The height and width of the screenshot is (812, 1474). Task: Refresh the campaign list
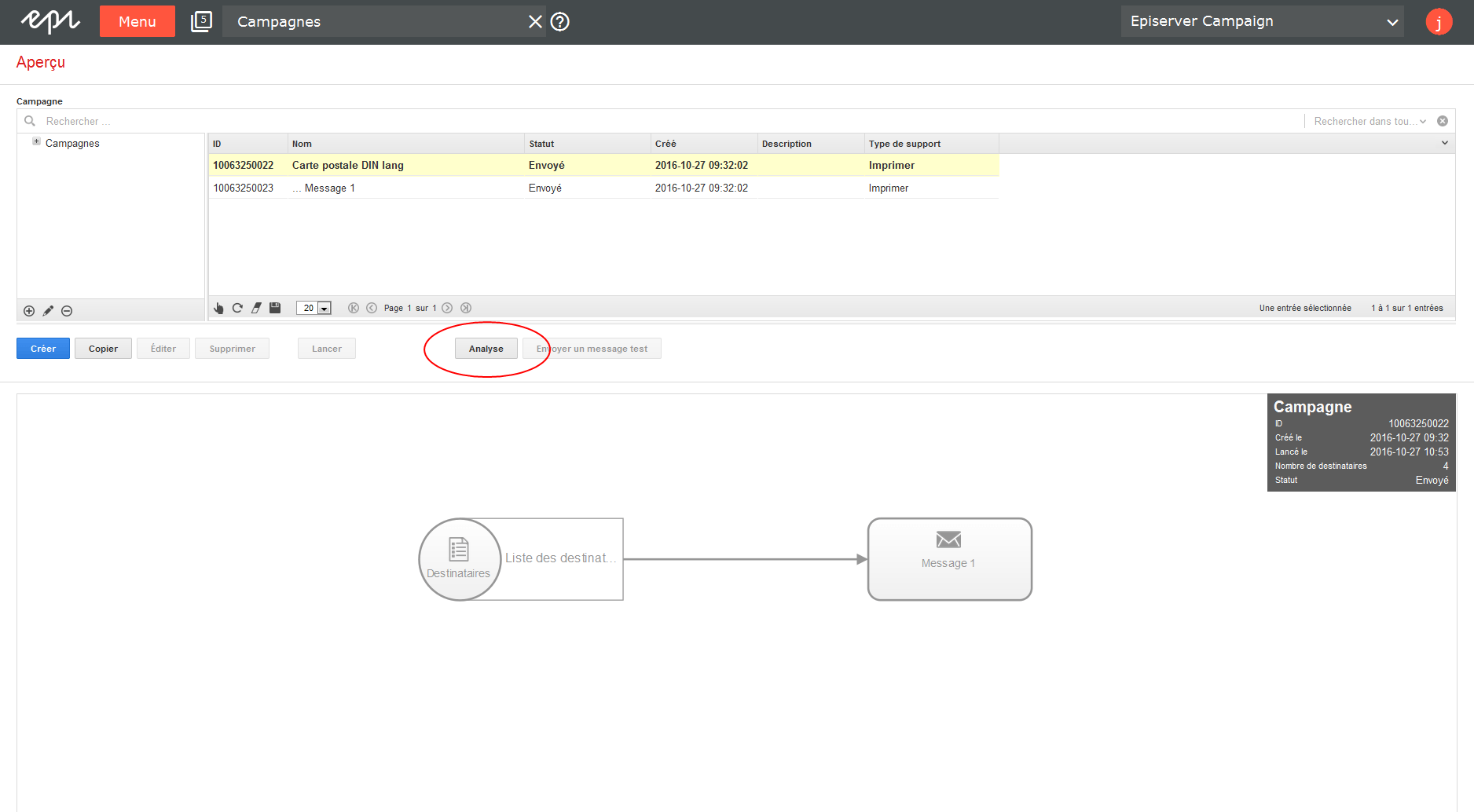[x=237, y=308]
